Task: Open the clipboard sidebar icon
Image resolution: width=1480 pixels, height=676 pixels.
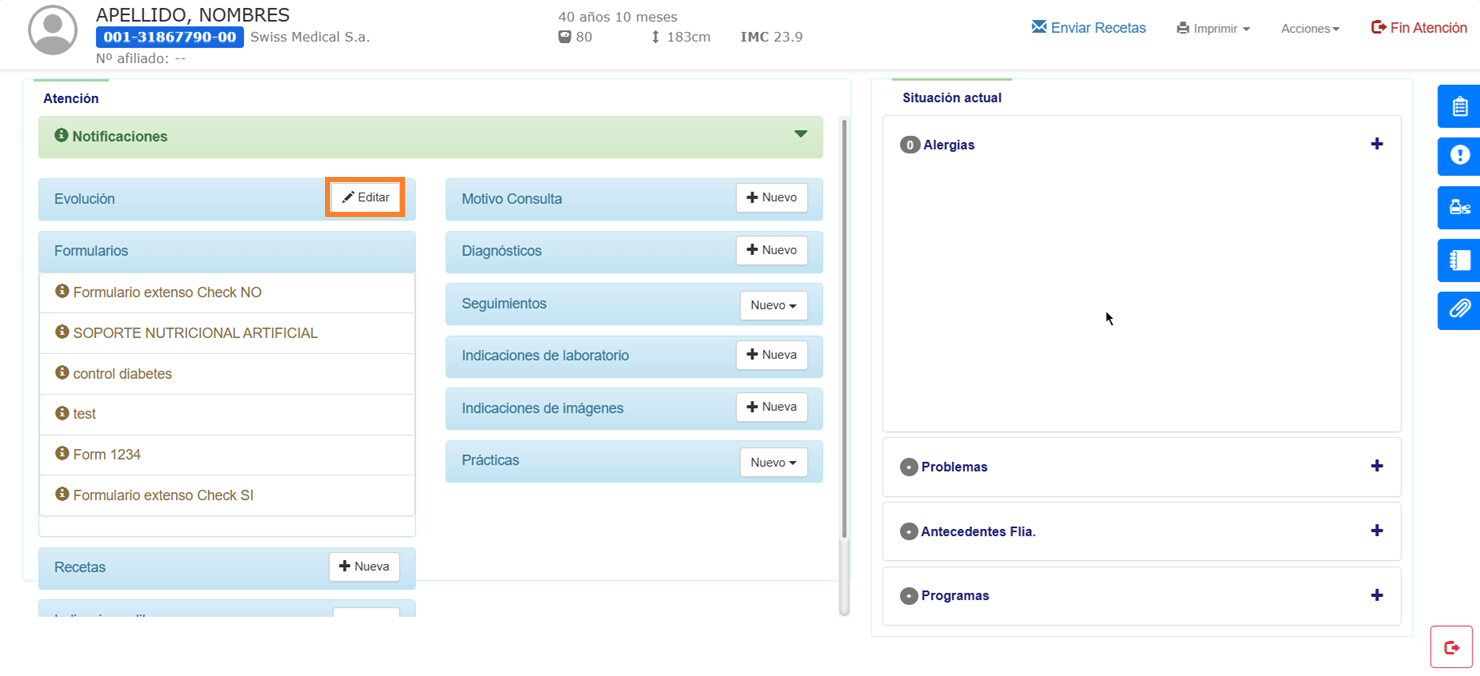Action: pos(1459,106)
